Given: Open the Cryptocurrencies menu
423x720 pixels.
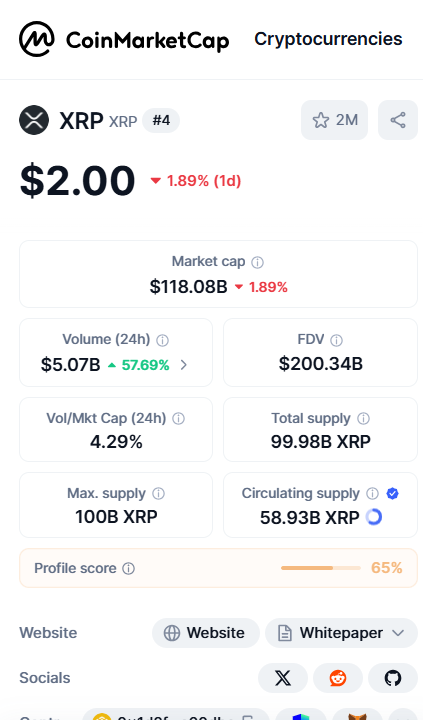Looking at the screenshot, I should pyautogui.click(x=328, y=39).
